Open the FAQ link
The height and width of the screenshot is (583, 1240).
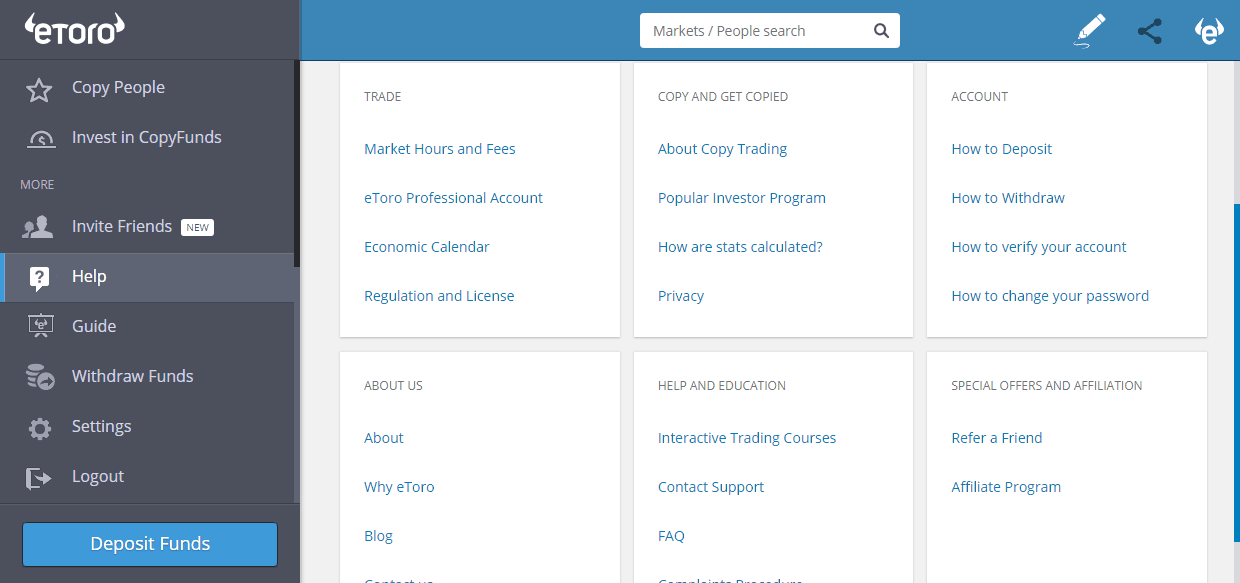671,536
